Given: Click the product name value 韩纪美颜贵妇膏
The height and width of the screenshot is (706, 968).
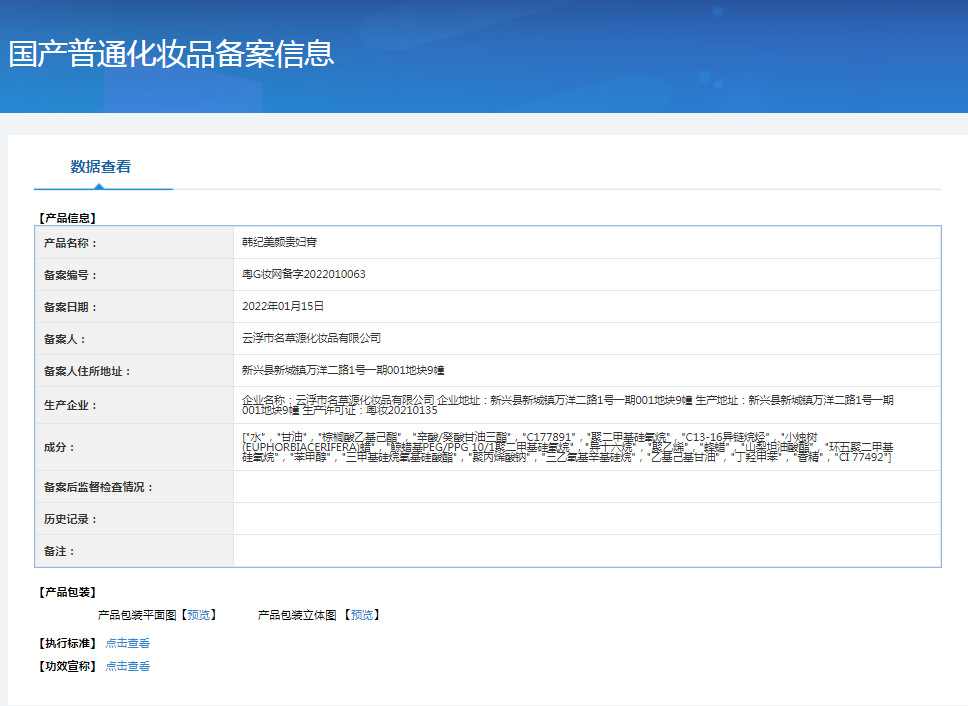Looking at the screenshot, I should click(279, 242).
